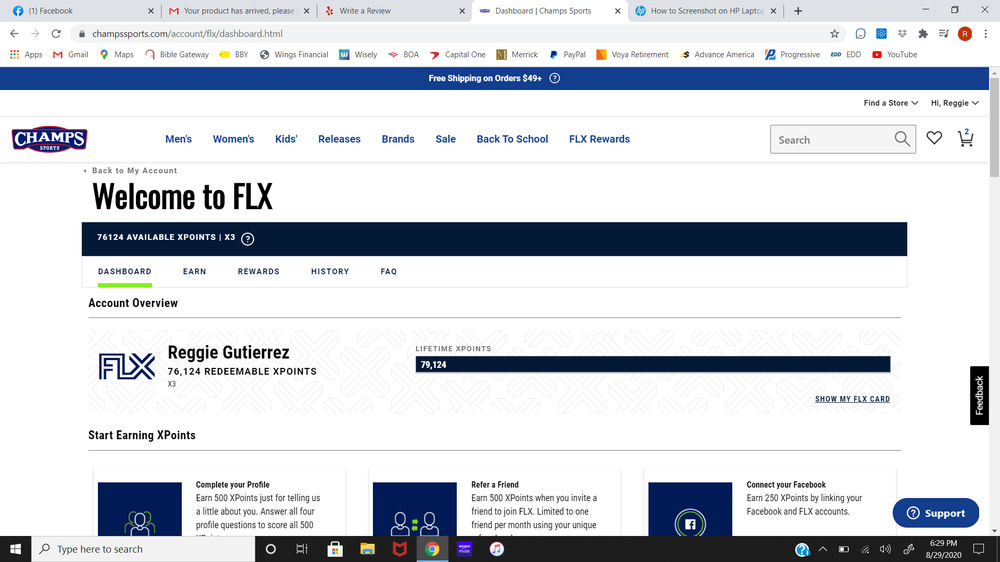Bookmark page with the star icon
Screen dimensions: 1000x562
click(x=835, y=33)
